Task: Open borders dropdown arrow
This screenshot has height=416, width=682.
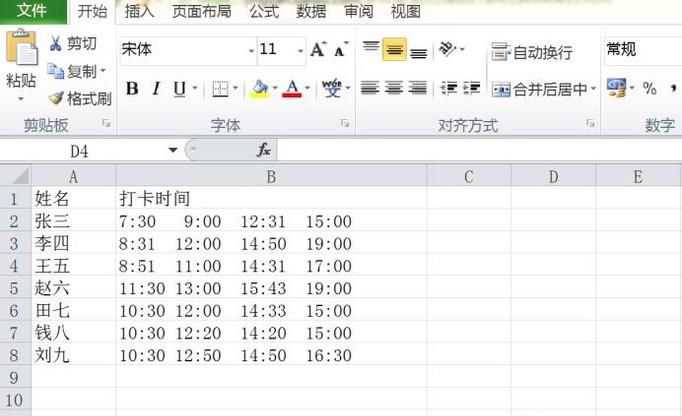Action: pyautogui.click(x=235, y=88)
